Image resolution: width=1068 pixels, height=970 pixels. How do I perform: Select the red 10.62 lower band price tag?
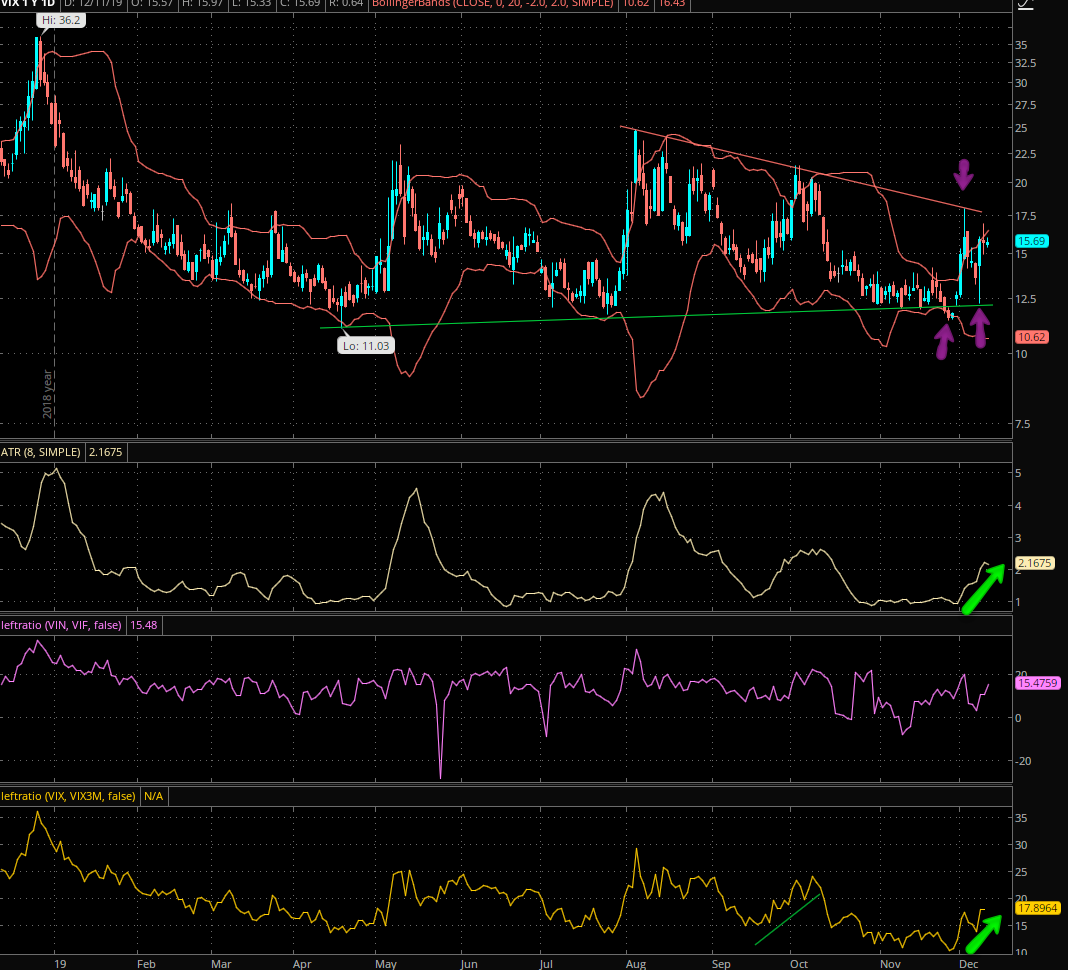point(1030,337)
